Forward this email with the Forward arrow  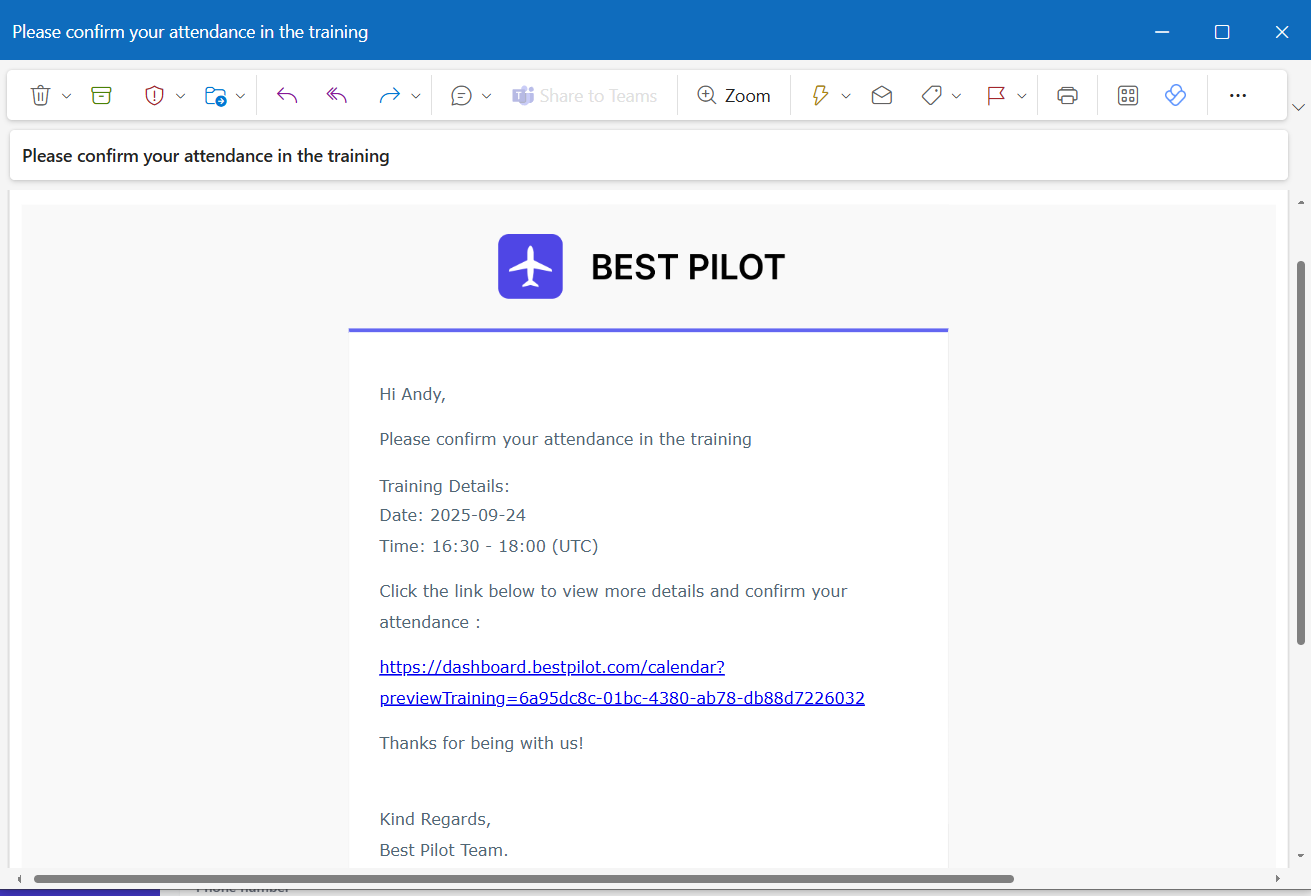[x=389, y=96]
